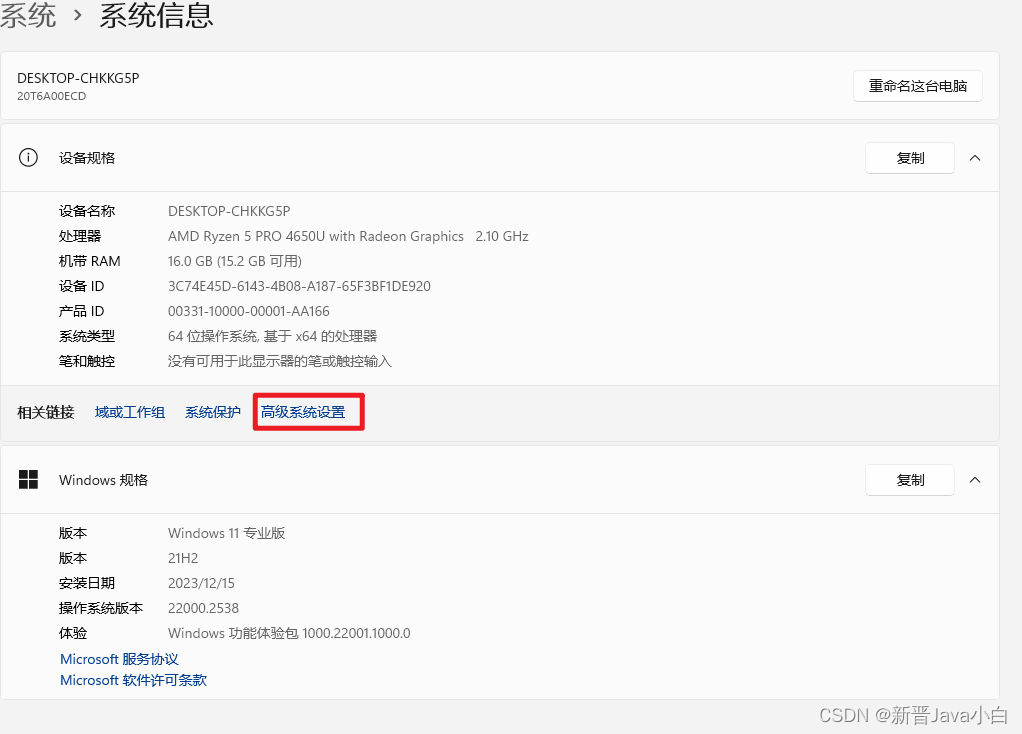Click the 系统类型 label
This screenshot has width=1022, height=734.
tap(87, 336)
